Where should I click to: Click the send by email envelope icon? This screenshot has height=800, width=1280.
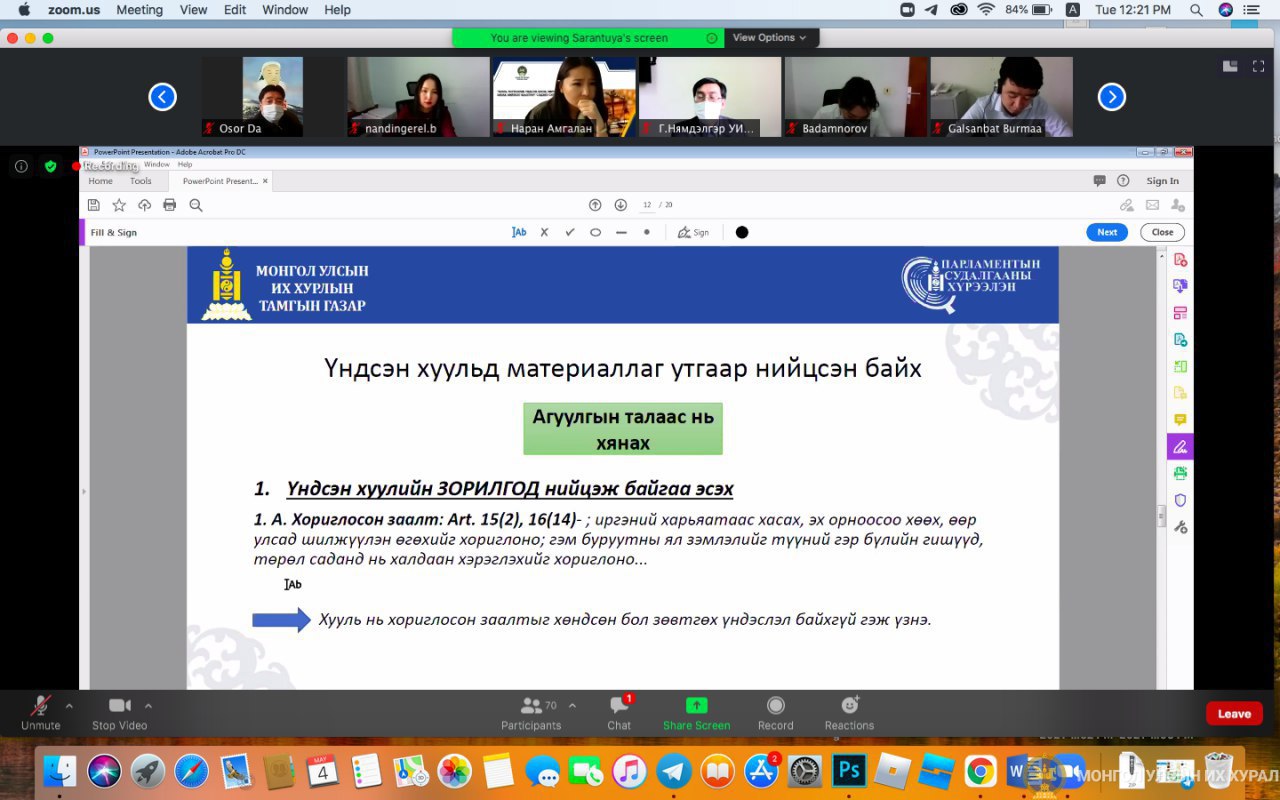(x=1152, y=205)
